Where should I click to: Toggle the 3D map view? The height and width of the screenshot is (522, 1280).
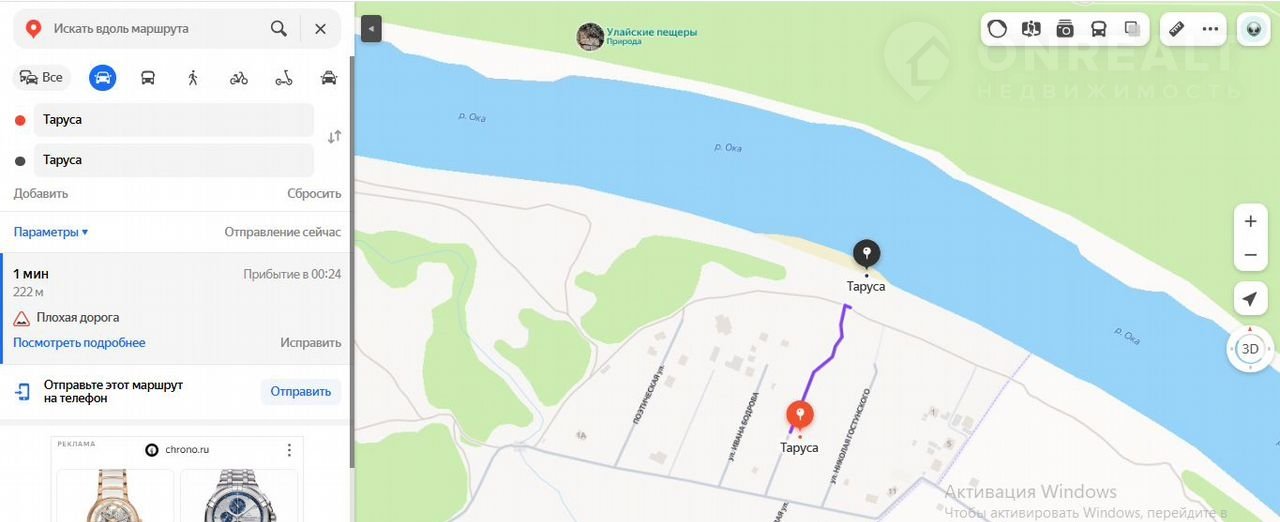click(1250, 349)
